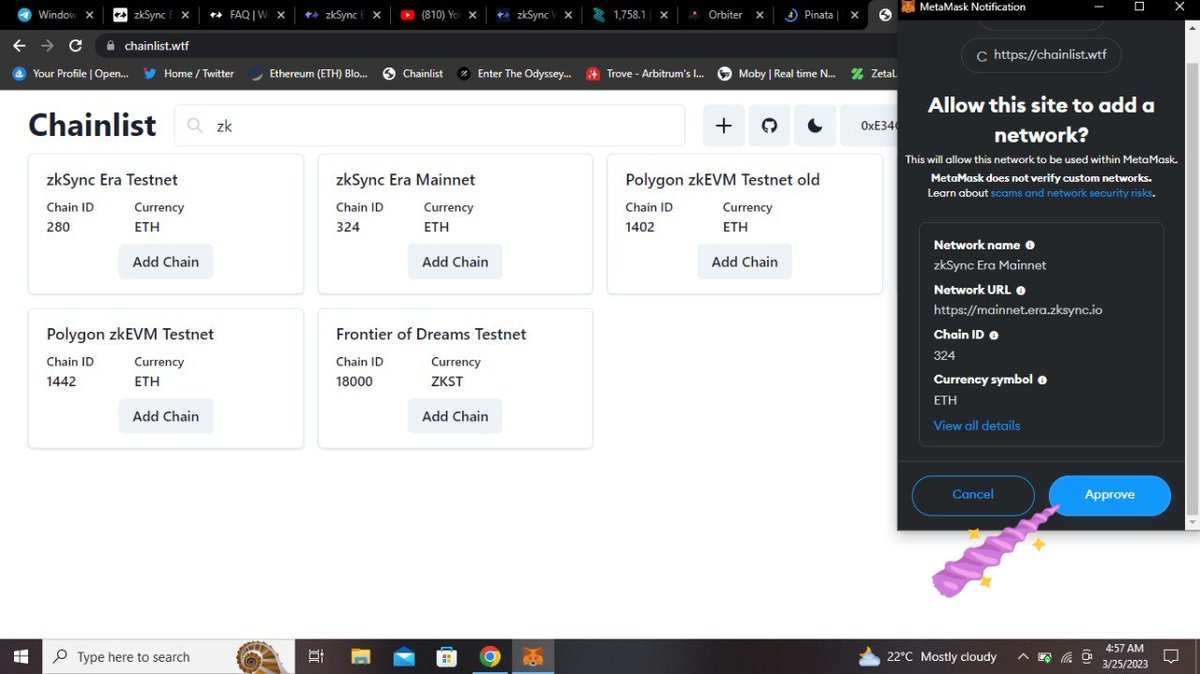
Task: Show hidden system tray icons
Action: point(1022,656)
